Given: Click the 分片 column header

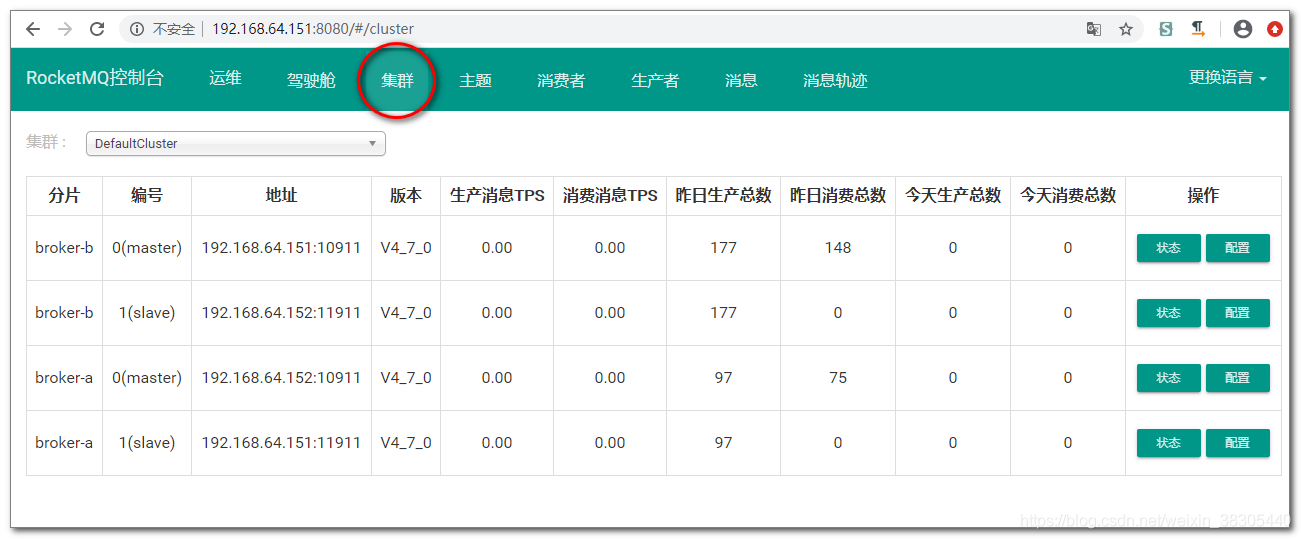Looking at the screenshot, I should [x=64, y=196].
